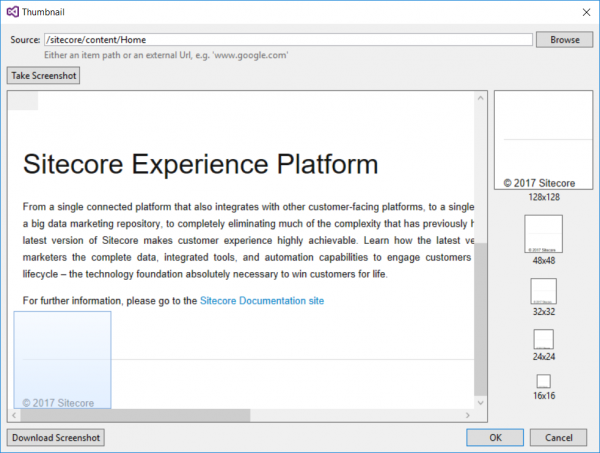600x453 pixels.
Task: Select the 48x48 thumbnail preview
Action: [x=543, y=234]
